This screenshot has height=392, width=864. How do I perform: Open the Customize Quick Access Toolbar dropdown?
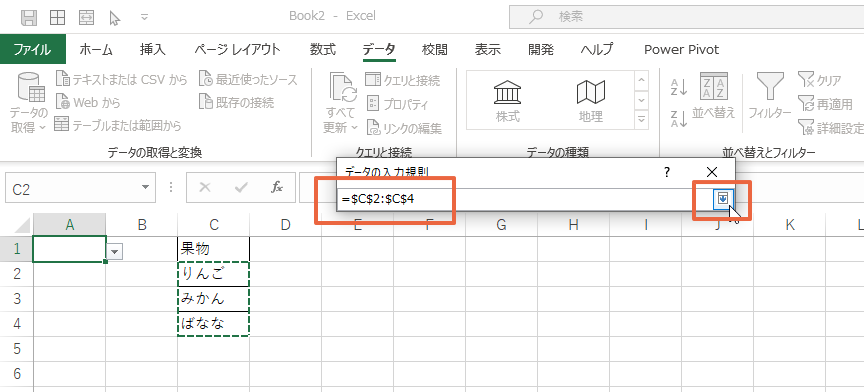click(144, 18)
